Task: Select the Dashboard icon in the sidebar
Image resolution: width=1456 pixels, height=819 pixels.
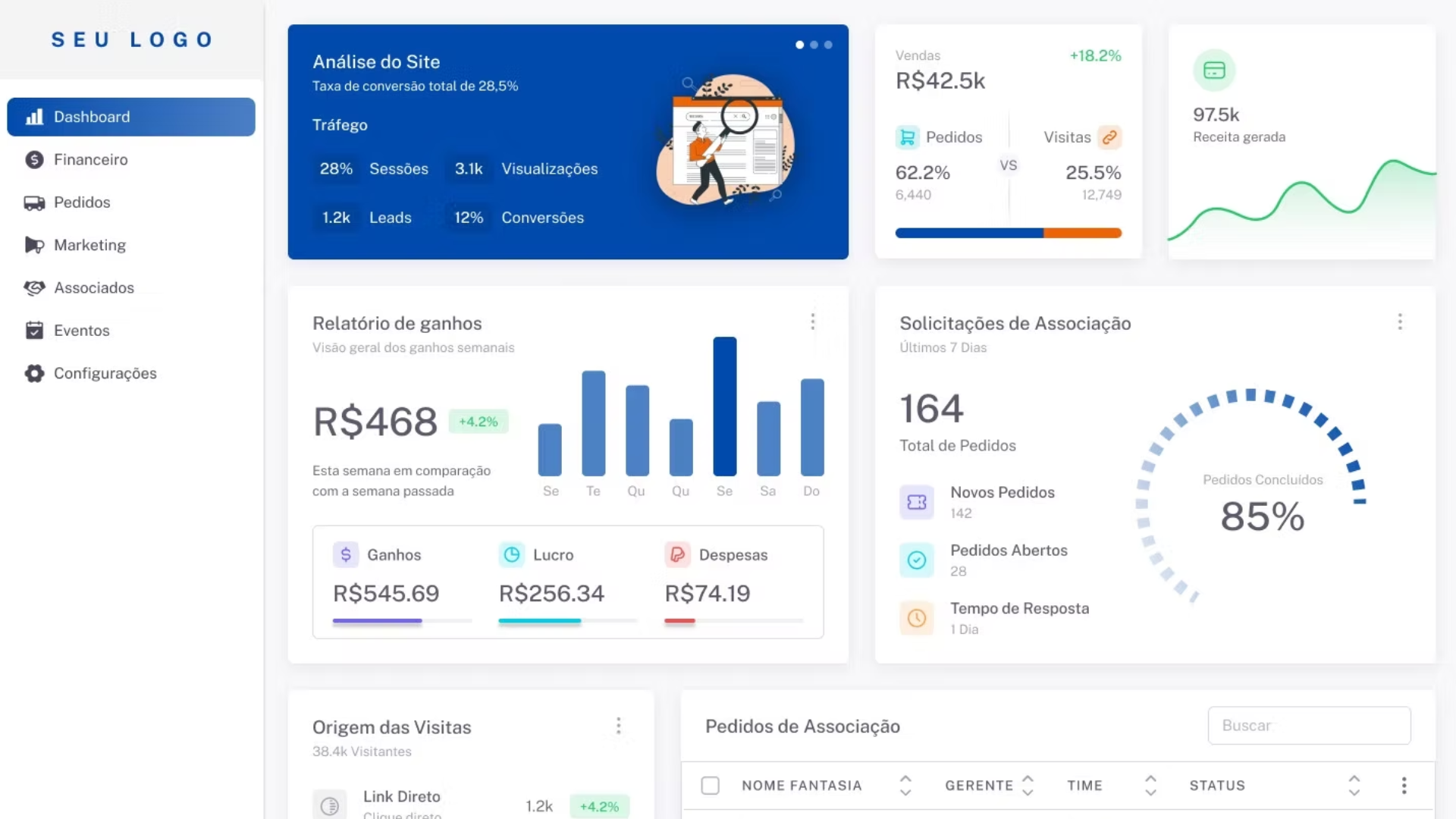Action: [34, 117]
